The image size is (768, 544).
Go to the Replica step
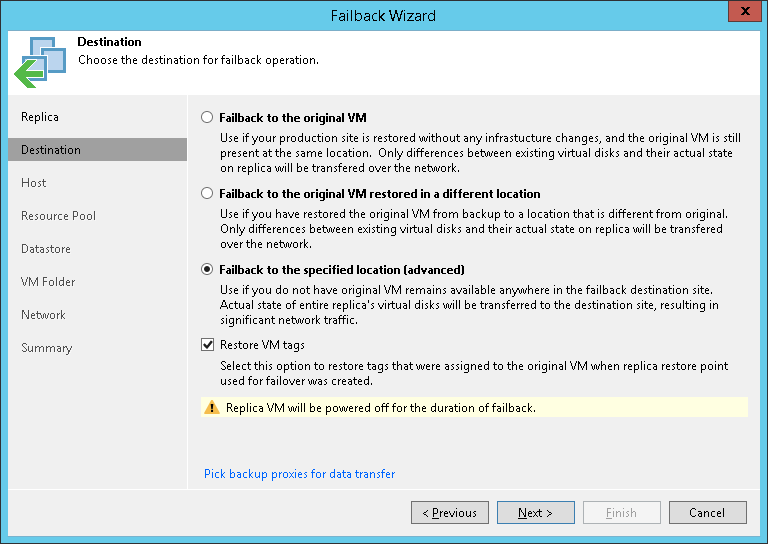pos(40,117)
